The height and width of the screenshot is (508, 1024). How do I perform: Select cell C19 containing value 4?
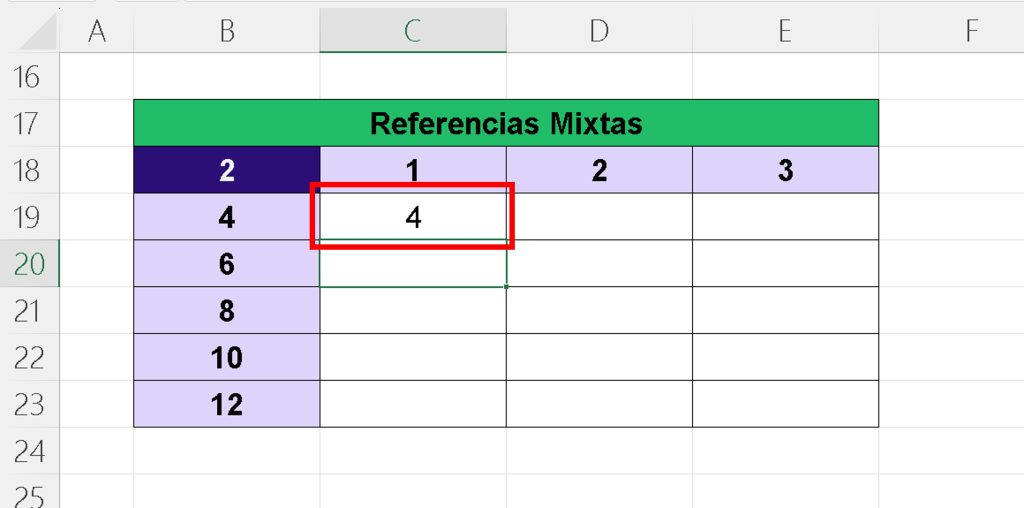413,216
